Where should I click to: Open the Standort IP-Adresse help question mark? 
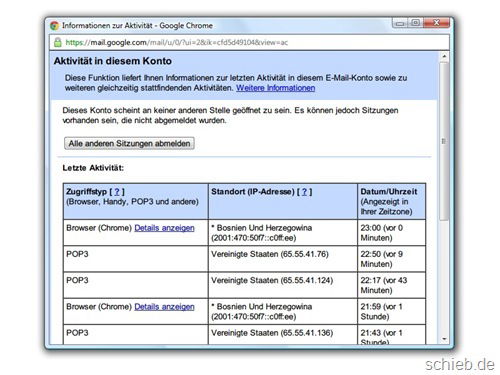pyautogui.click(x=304, y=192)
